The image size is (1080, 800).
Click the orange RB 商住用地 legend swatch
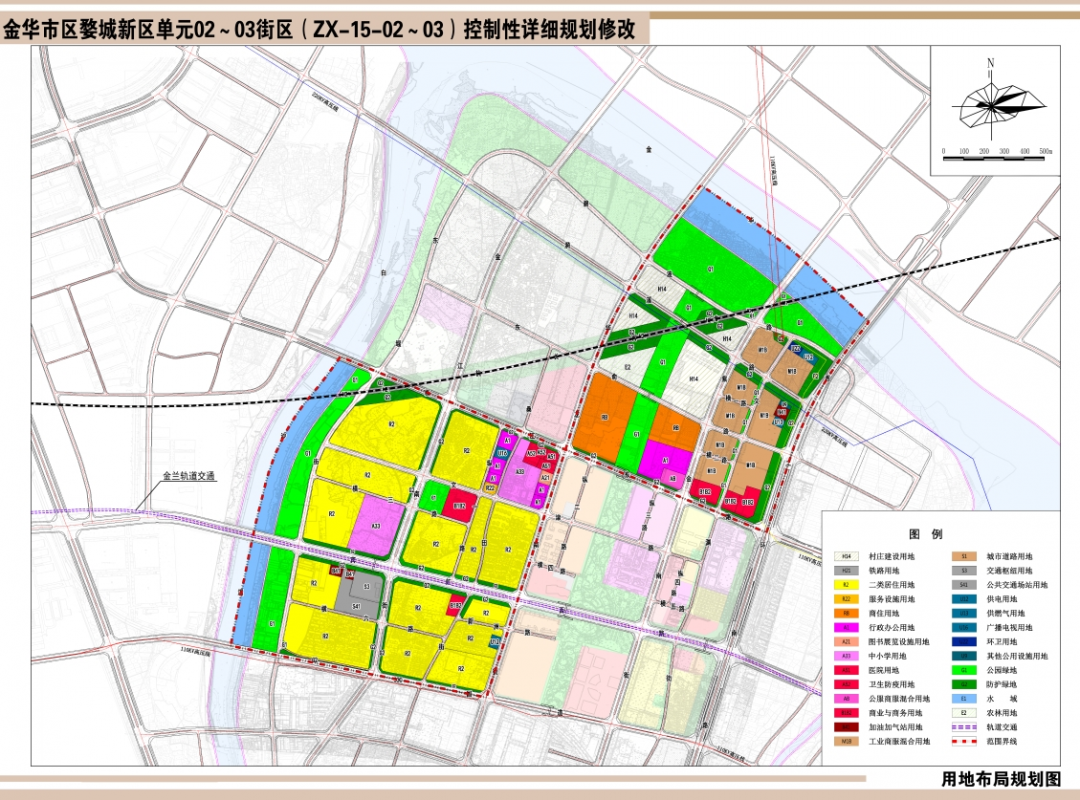point(846,613)
